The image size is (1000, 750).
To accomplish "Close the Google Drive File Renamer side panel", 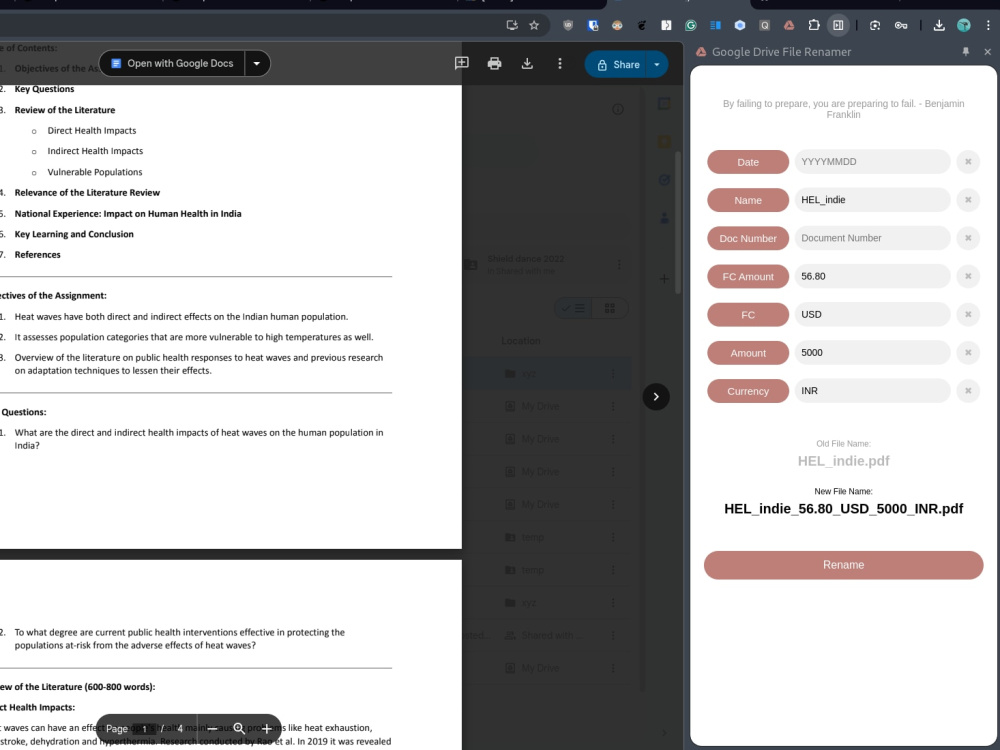I will click(x=987, y=52).
